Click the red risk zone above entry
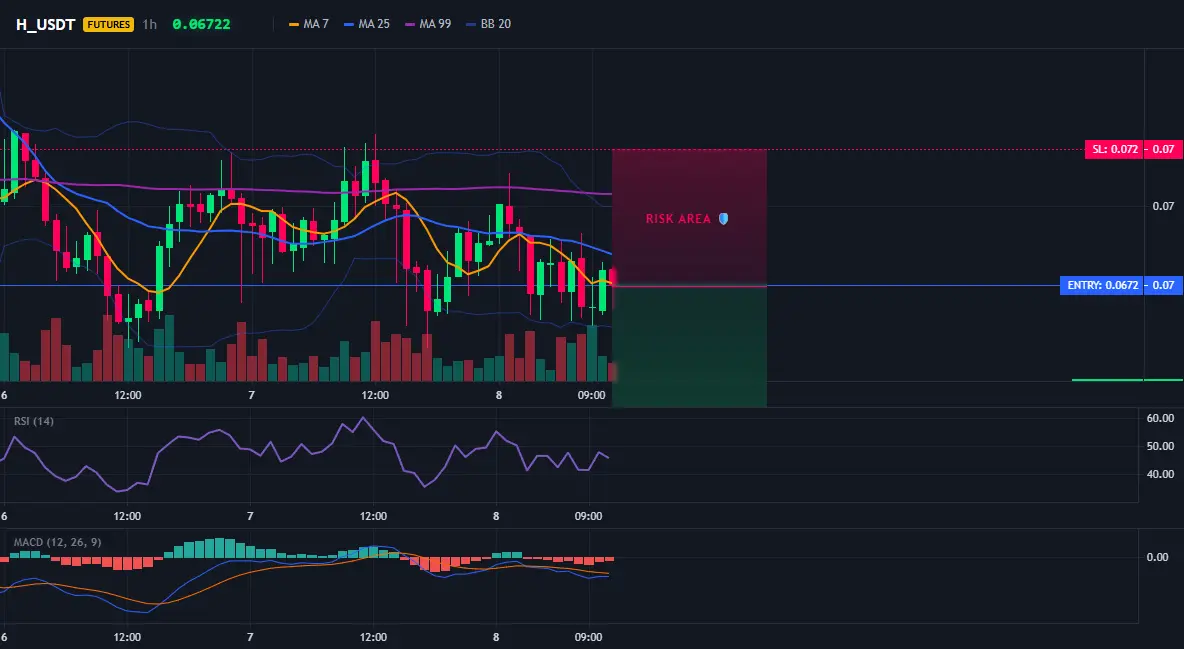1184x649 pixels. pyautogui.click(x=689, y=218)
